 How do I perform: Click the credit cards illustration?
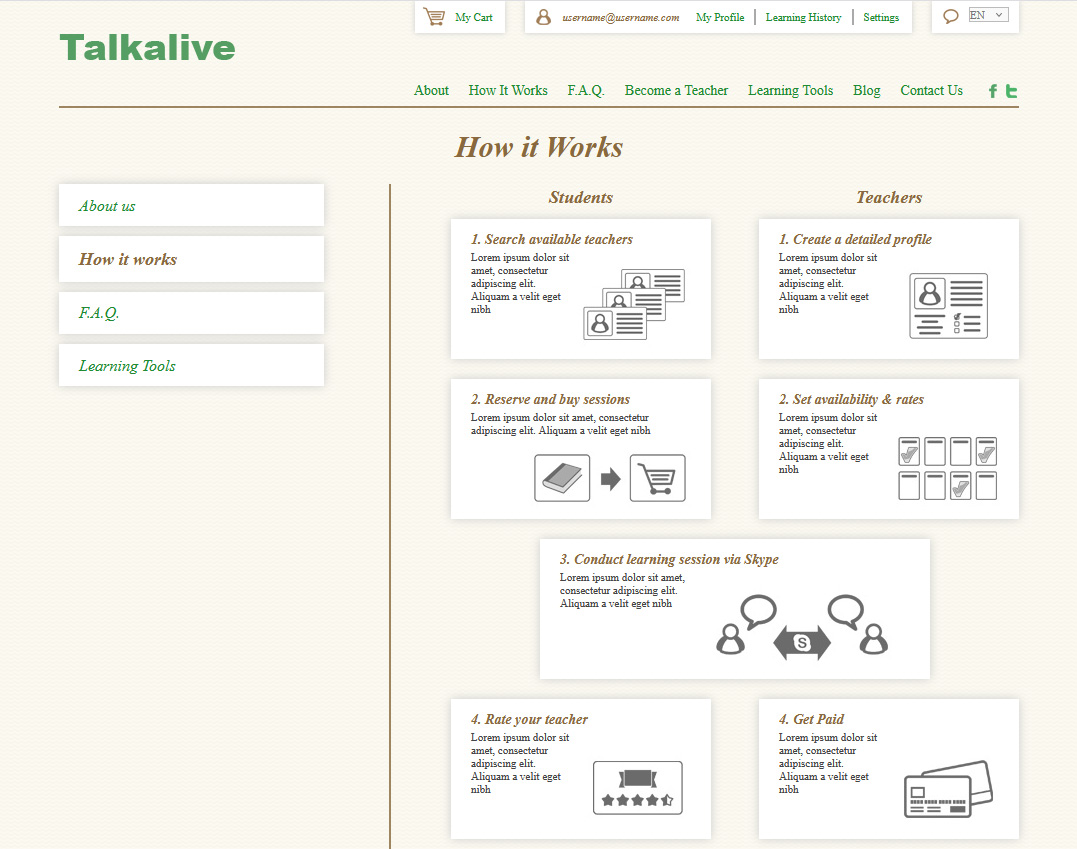point(948,789)
